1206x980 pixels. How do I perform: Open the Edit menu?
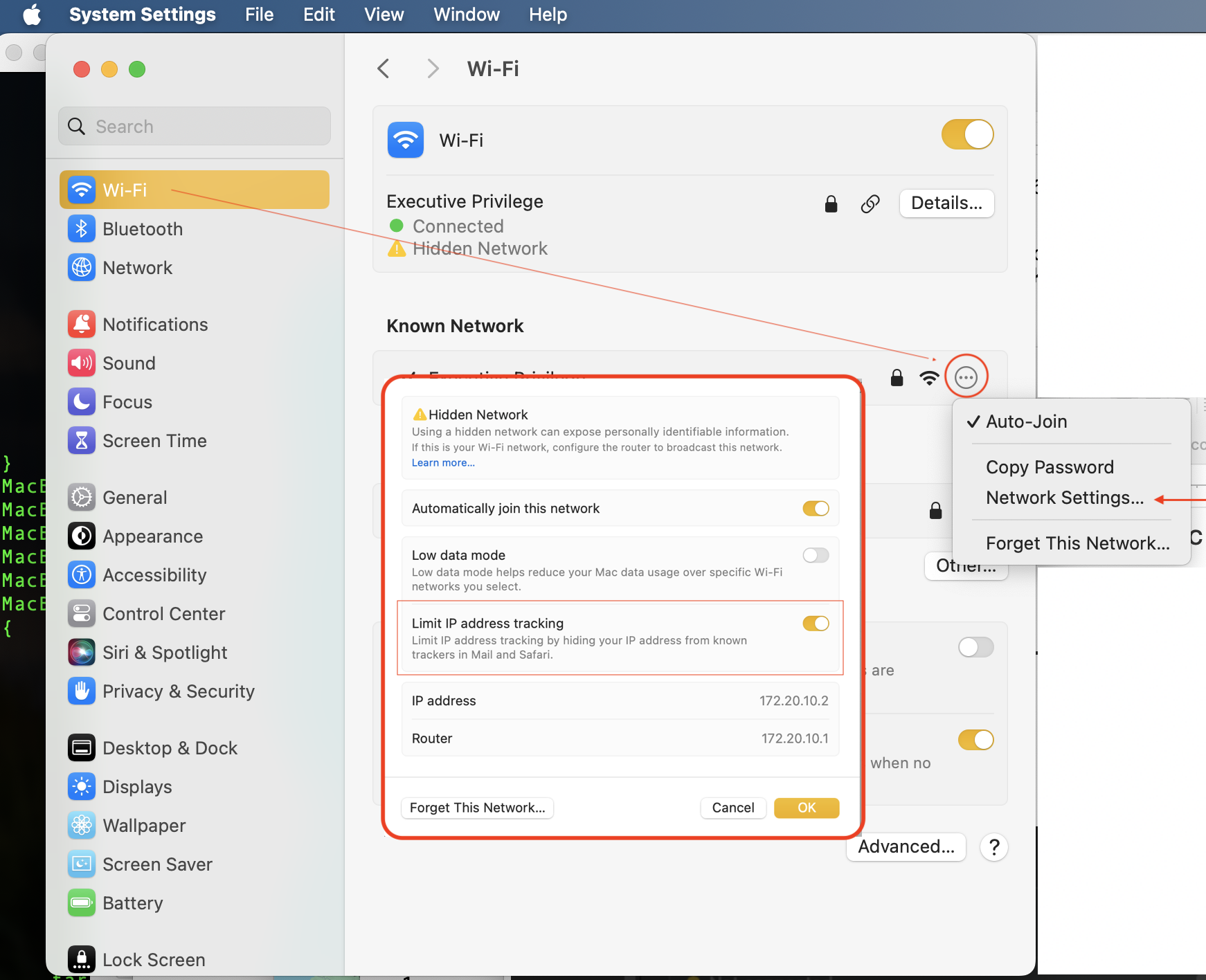pyautogui.click(x=319, y=15)
